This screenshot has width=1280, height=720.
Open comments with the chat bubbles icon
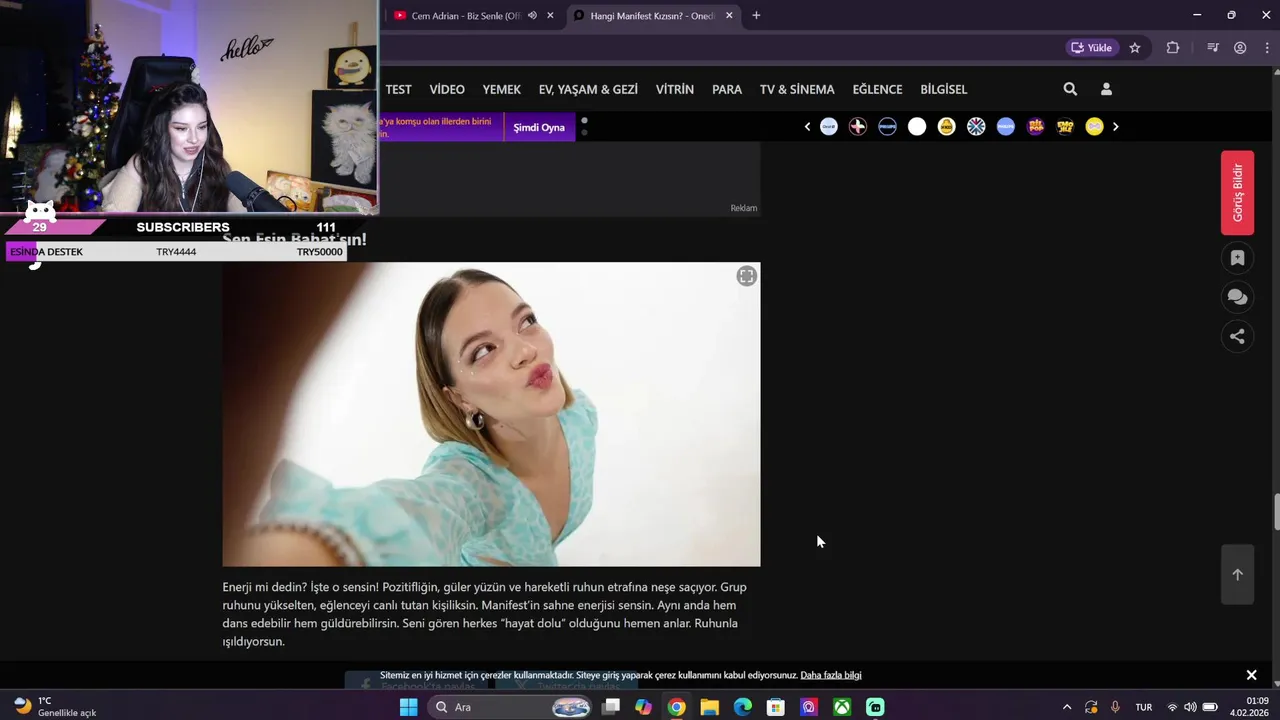tap(1237, 297)
